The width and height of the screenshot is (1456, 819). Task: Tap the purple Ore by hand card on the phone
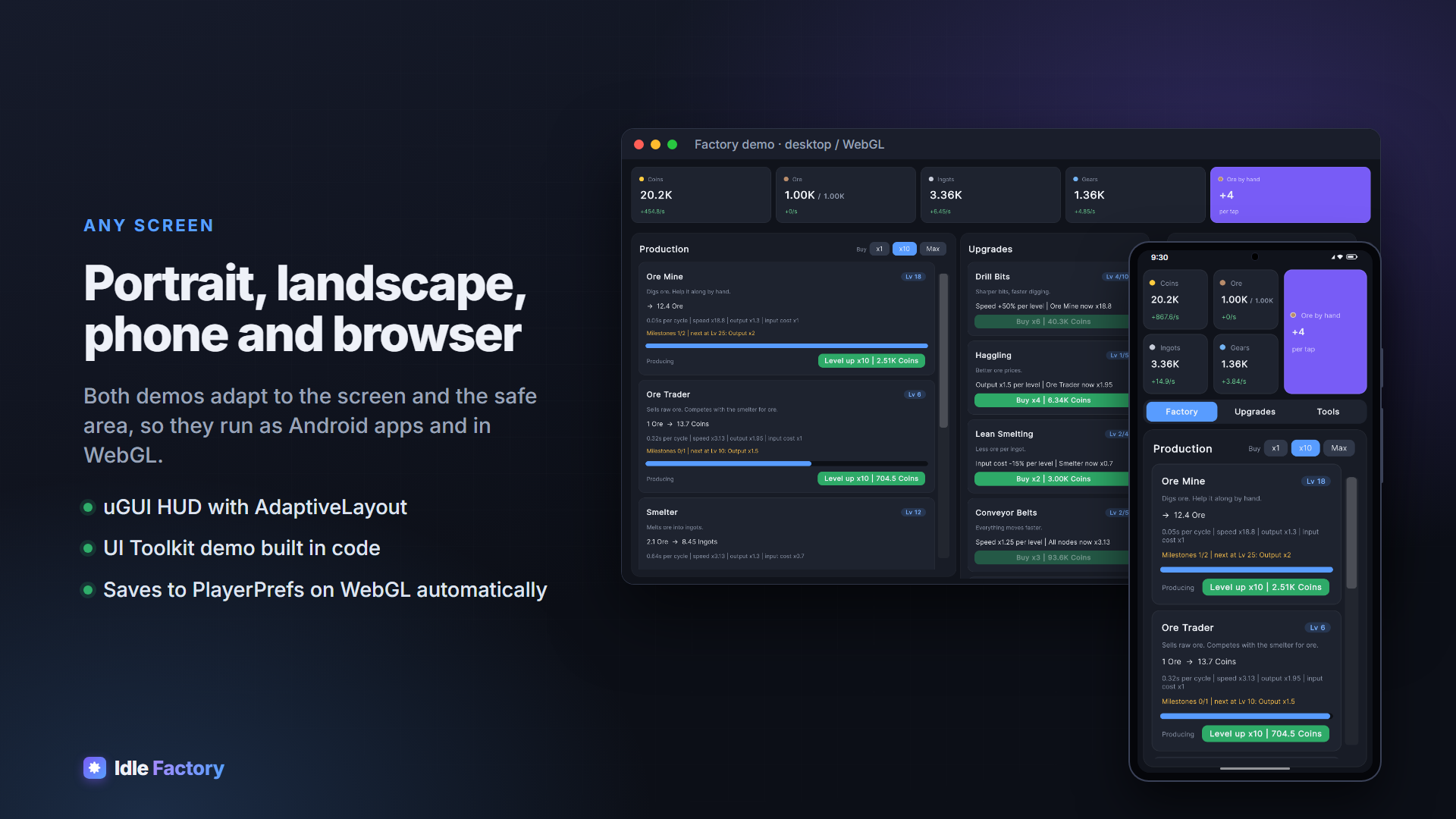tap(1325, 331)
